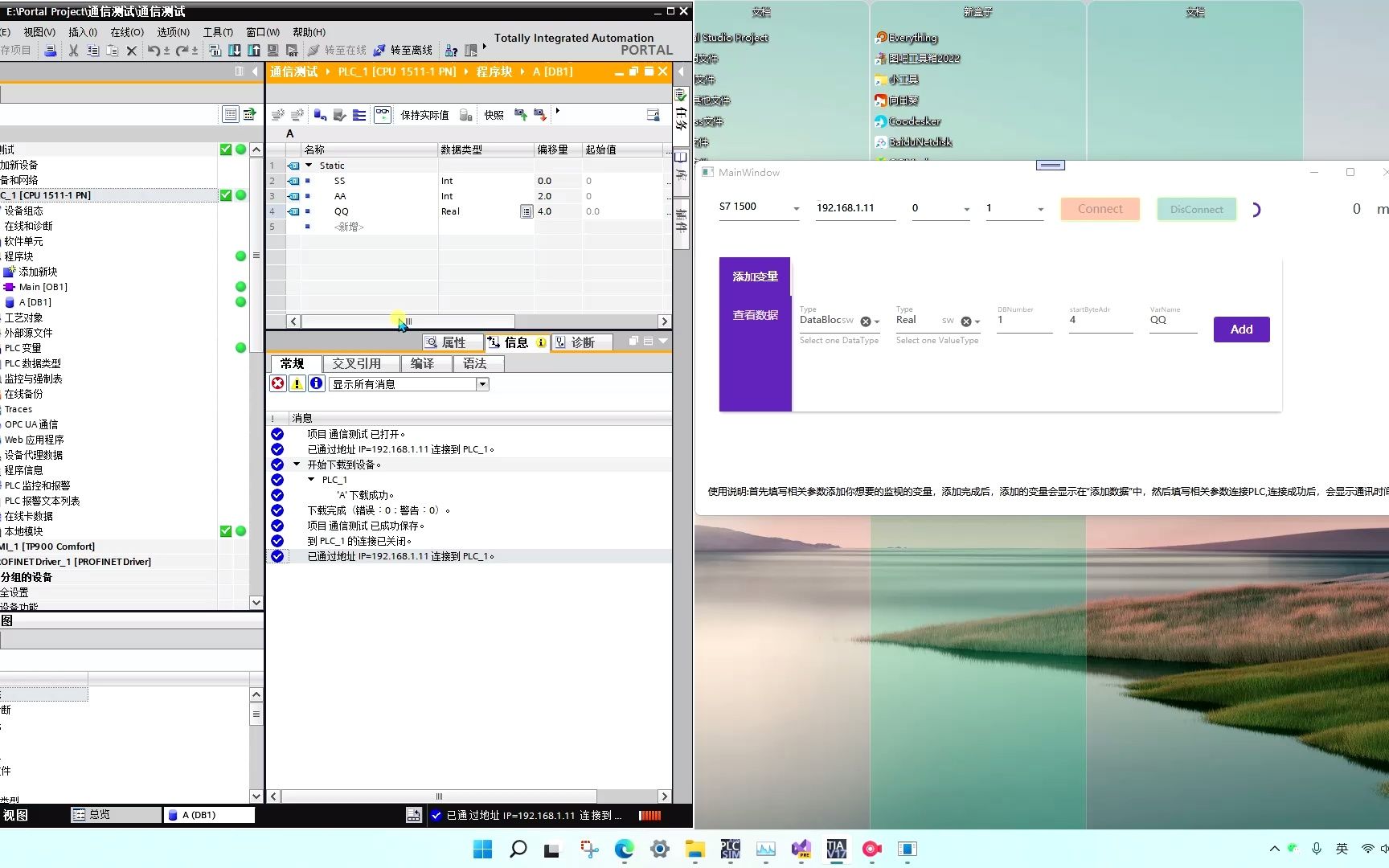Screen dimensions: 1389x868
Task: Click the download to device toolbar icon
Action: coord(234,50)
